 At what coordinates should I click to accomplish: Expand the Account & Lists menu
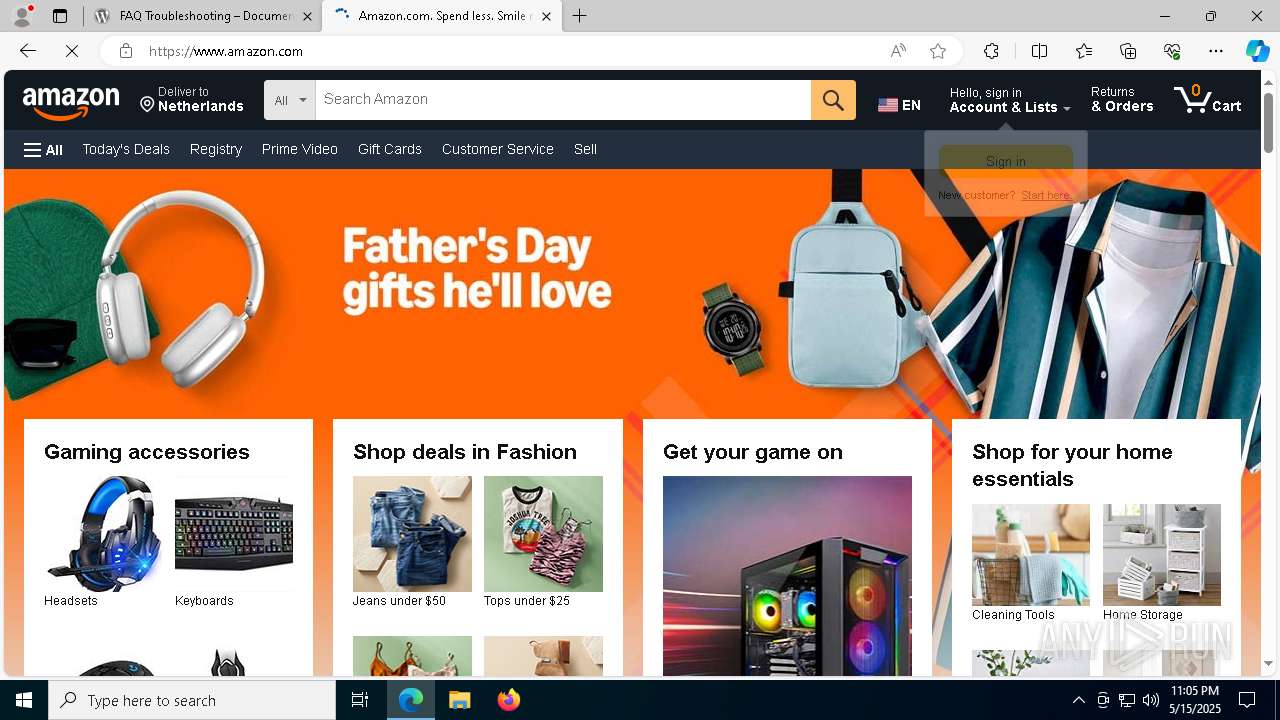[1009, 100]
